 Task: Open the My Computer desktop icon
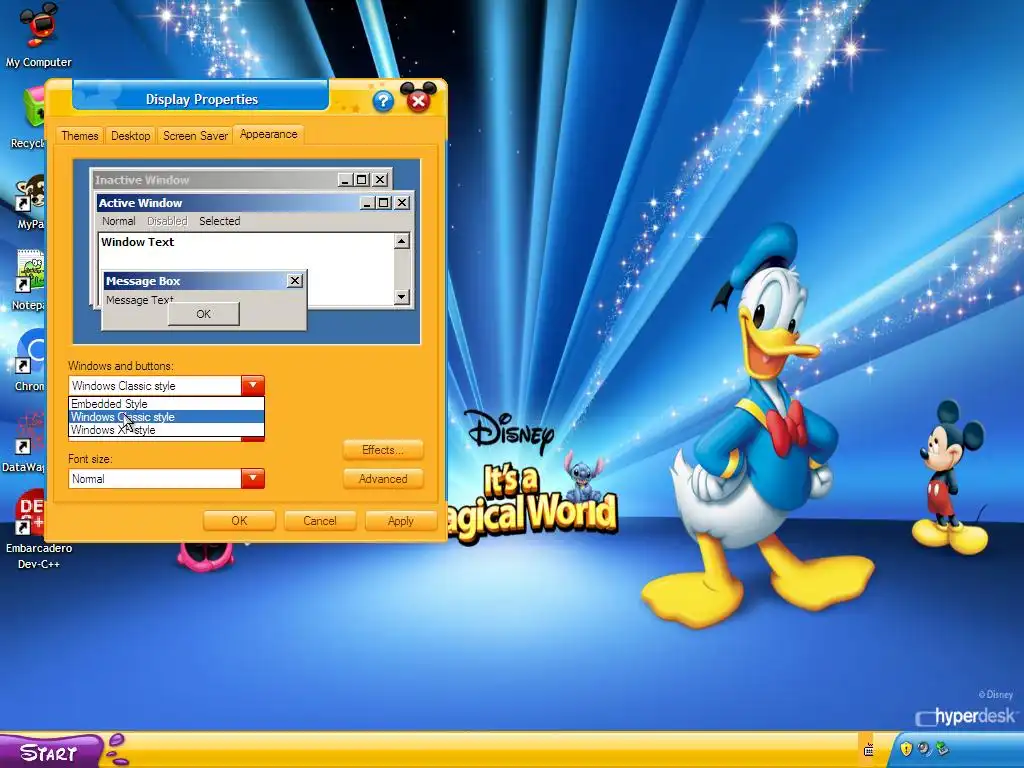pyautogui.click(x=39, y=34)
